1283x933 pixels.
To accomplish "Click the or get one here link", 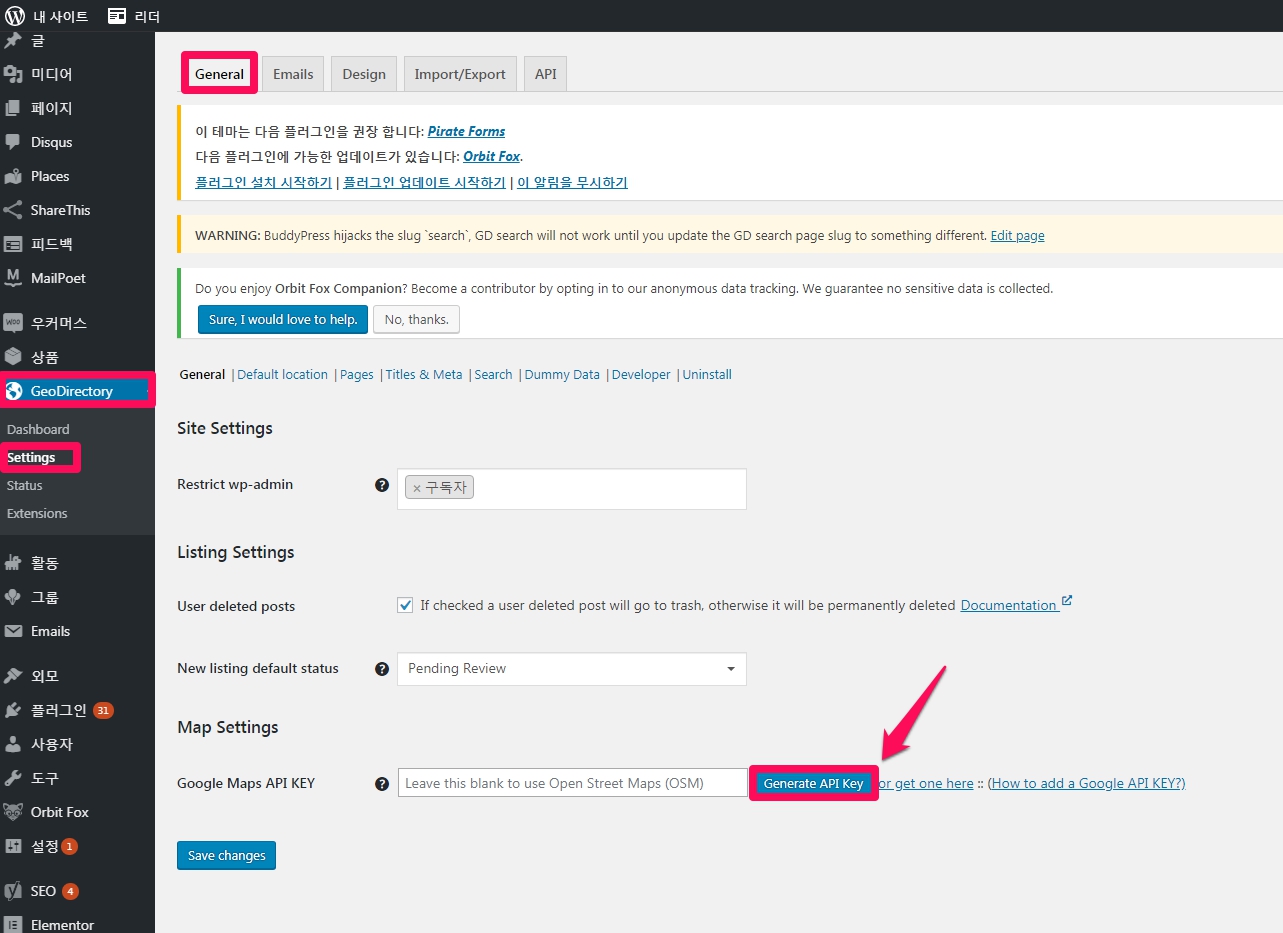I will point(926,783).
